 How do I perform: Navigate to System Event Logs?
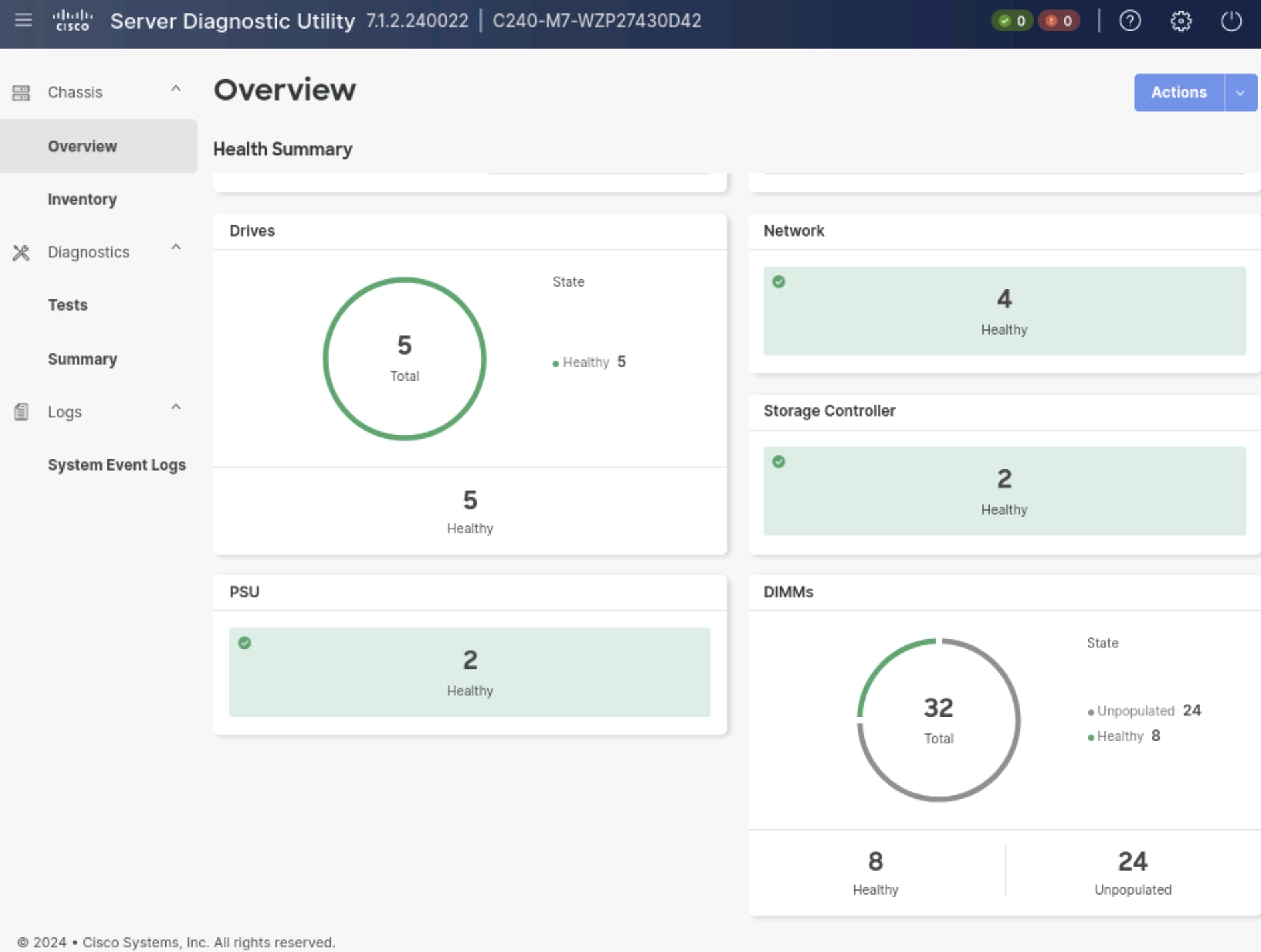click(117, 465)
